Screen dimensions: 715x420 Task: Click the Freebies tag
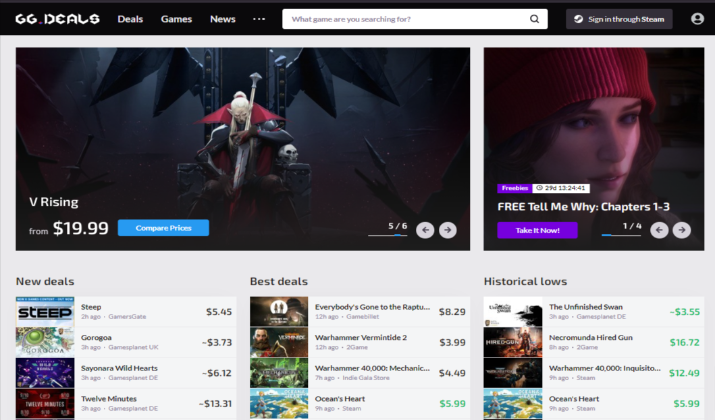pos(514,188)
